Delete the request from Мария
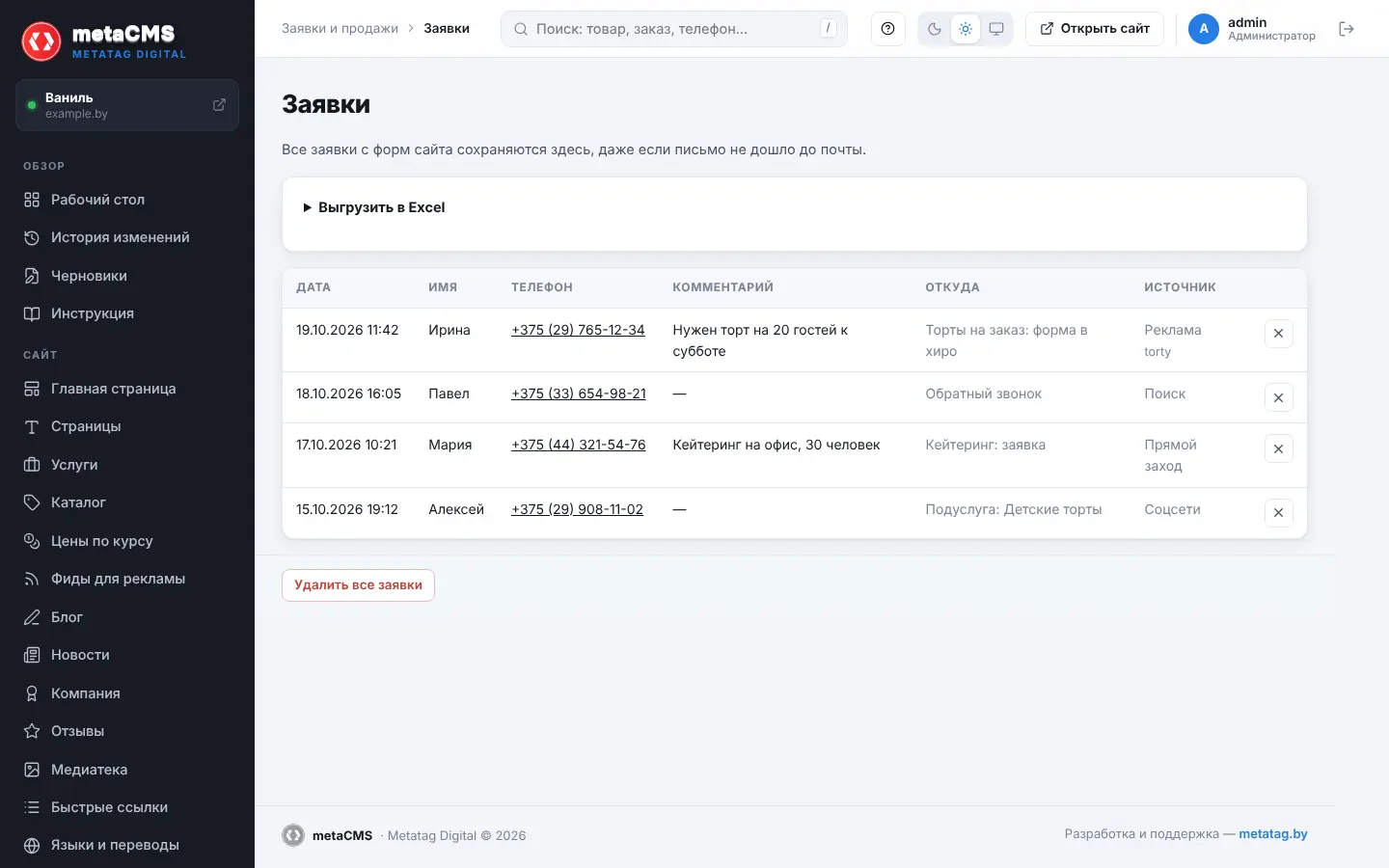The image size is (1389, 868). click(x=1278, y=448)
